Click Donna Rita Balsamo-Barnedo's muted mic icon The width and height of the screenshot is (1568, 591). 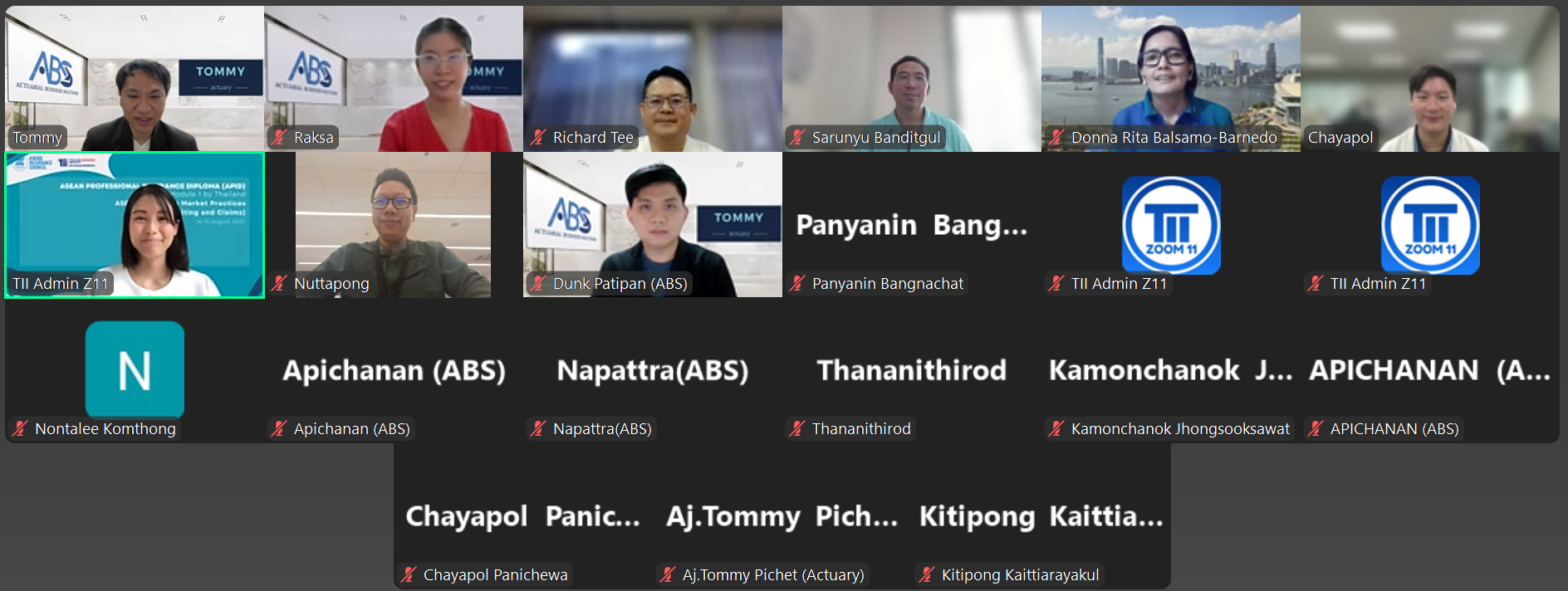[1057, 138]
